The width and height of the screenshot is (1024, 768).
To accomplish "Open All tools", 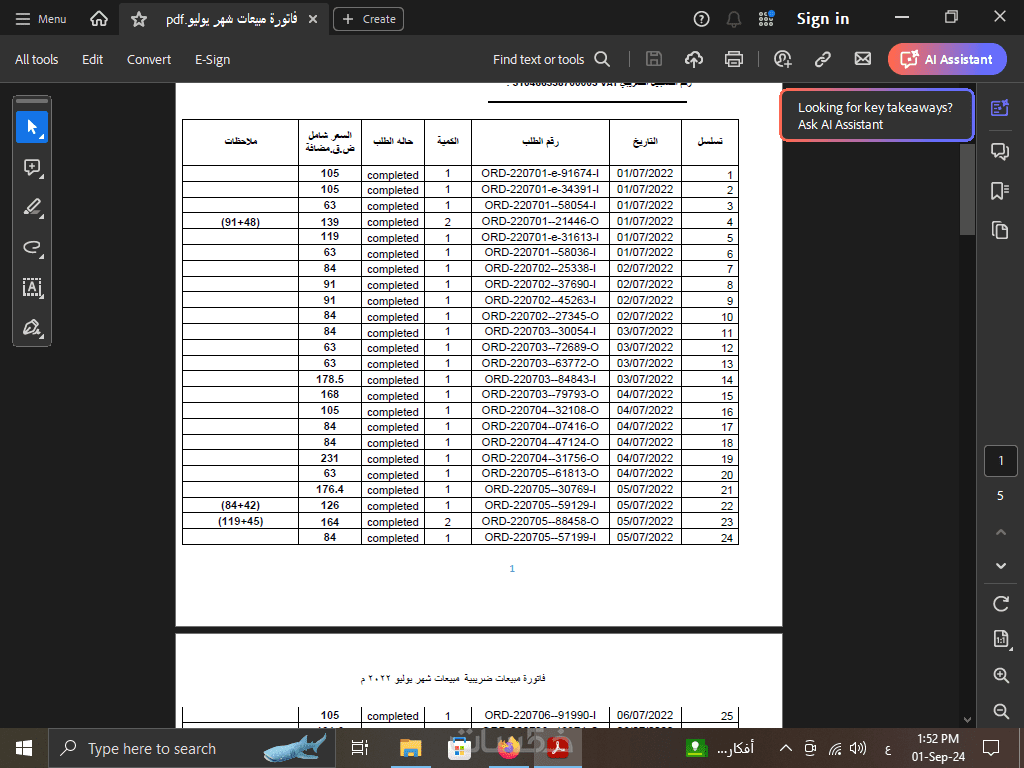I will click(x=37, y=59).
